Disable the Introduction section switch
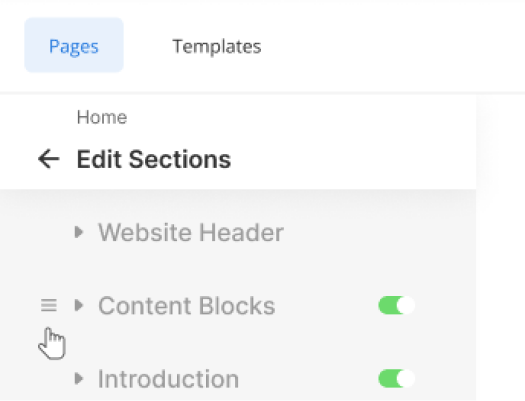The image size is (525, 401). 397,379
